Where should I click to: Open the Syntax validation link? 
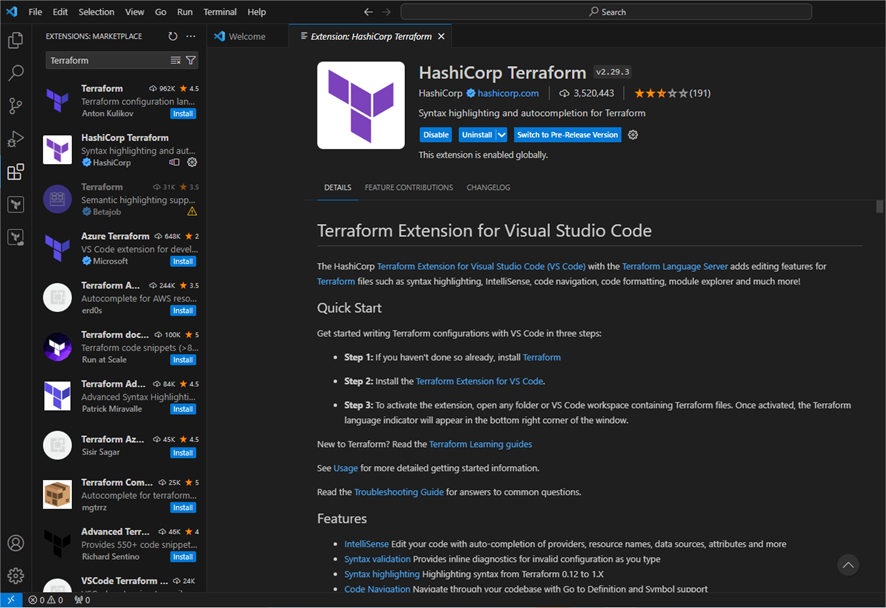tap(377, 559)
